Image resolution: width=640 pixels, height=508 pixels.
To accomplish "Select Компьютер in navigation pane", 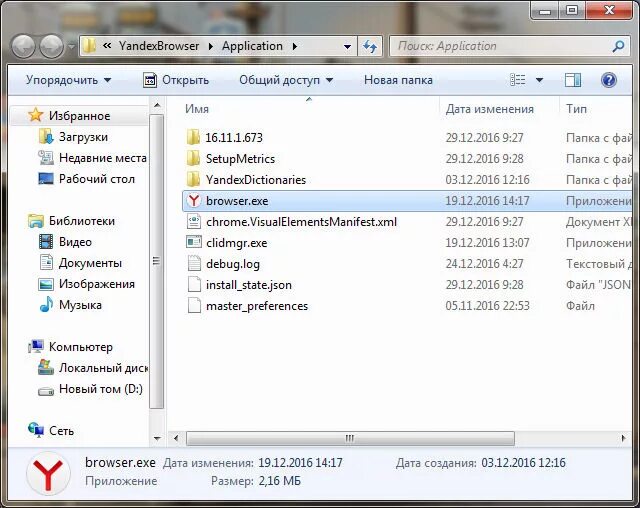I will click(x=80, y=347).
